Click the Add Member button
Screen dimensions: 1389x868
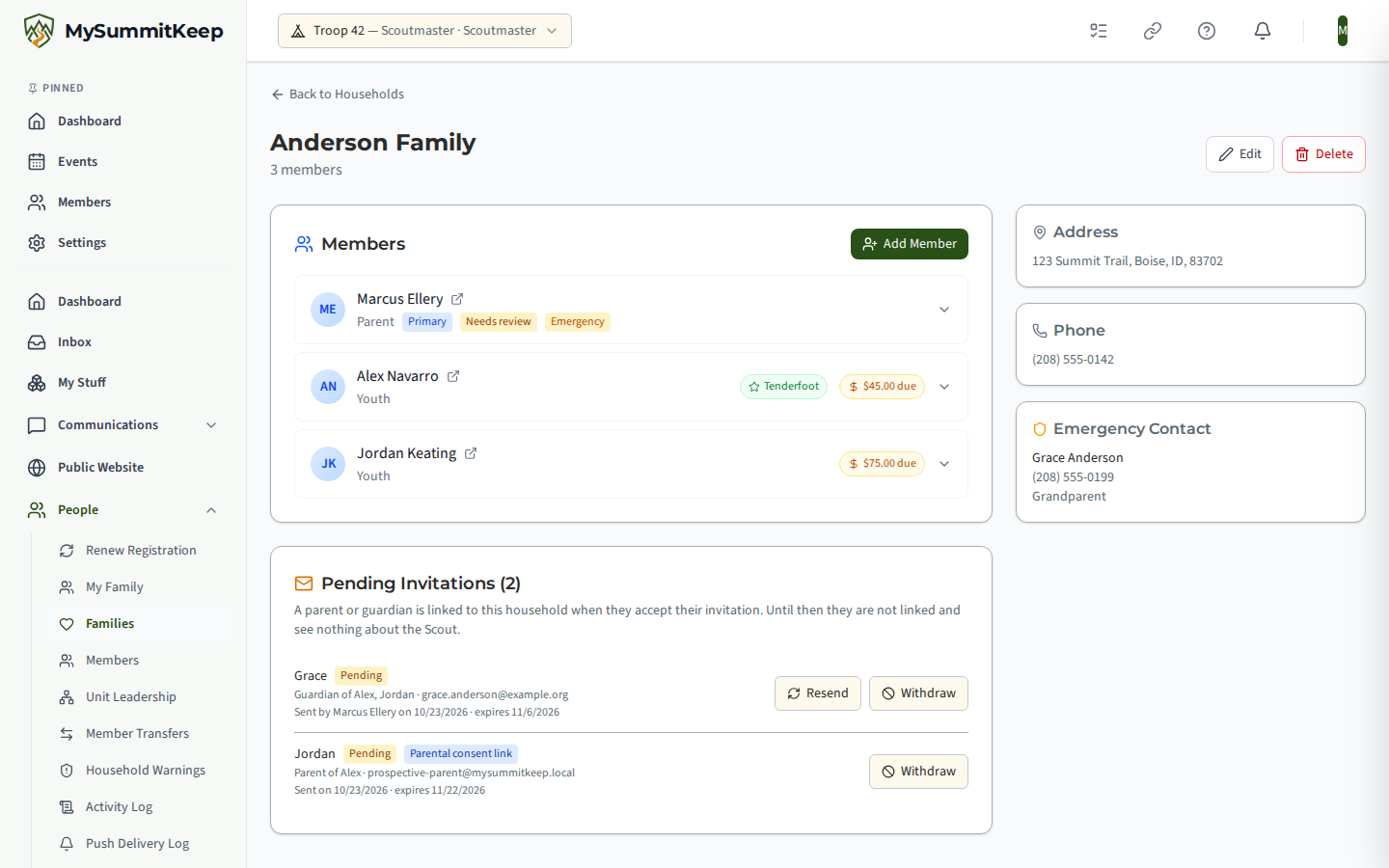[910, 244]
